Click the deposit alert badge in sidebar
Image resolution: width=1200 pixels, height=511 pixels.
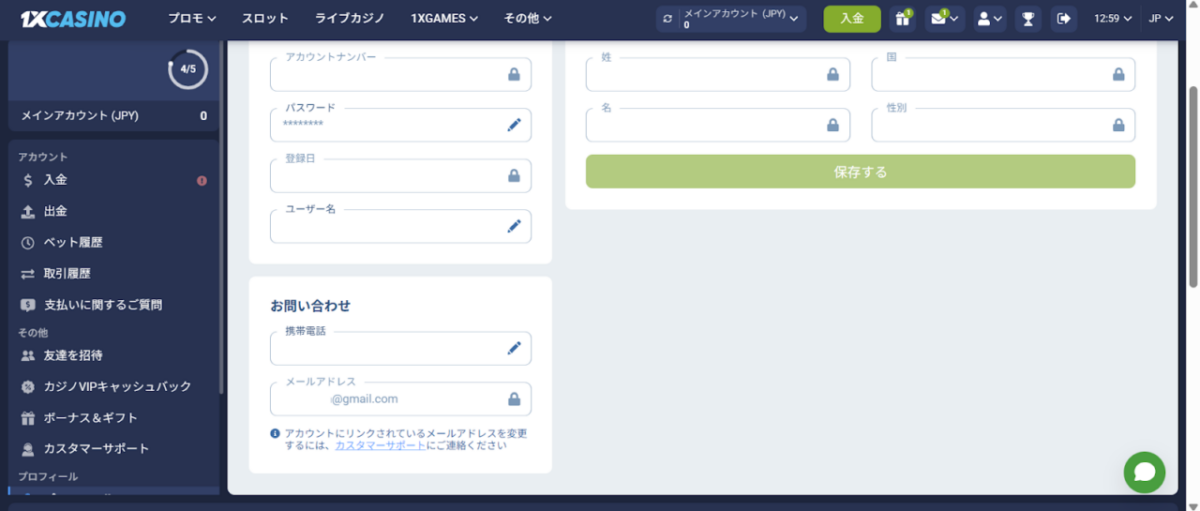(202, 181)
